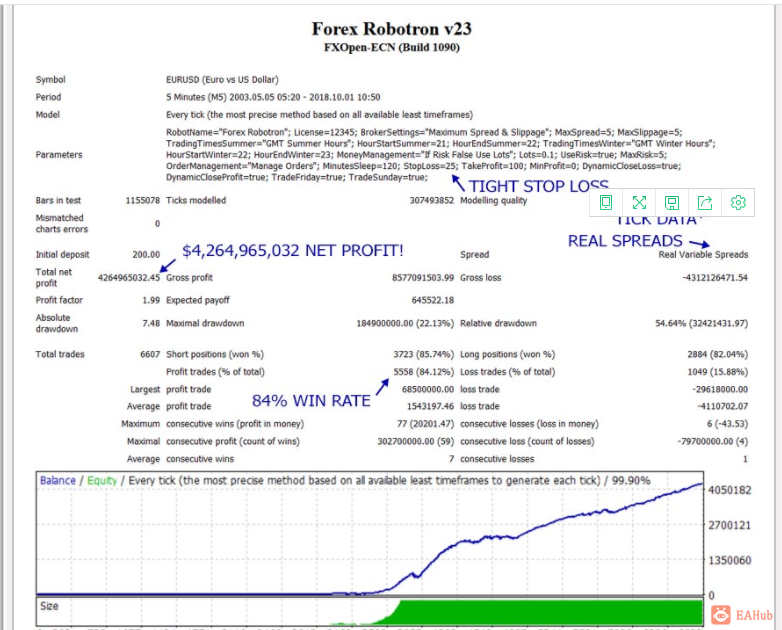
Task: Click the "Ticks modelled" value 307493852
Action: click(431, 201)
